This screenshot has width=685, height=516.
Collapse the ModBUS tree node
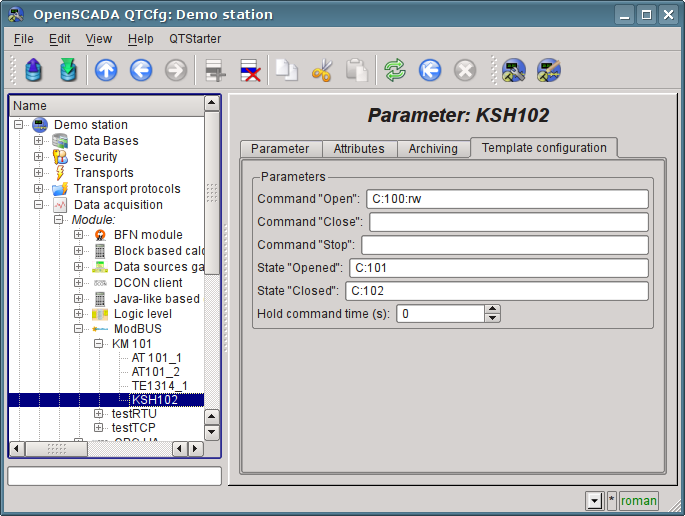point(79,328)
